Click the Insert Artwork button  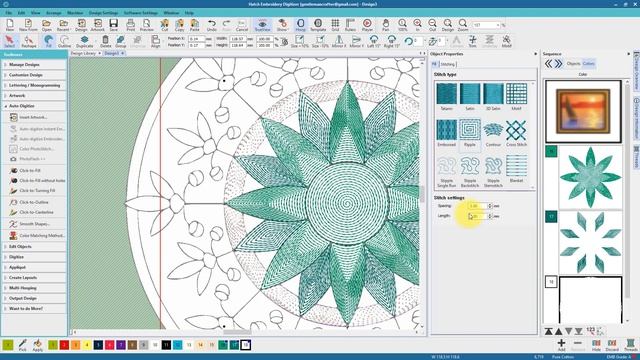point(33,117)
